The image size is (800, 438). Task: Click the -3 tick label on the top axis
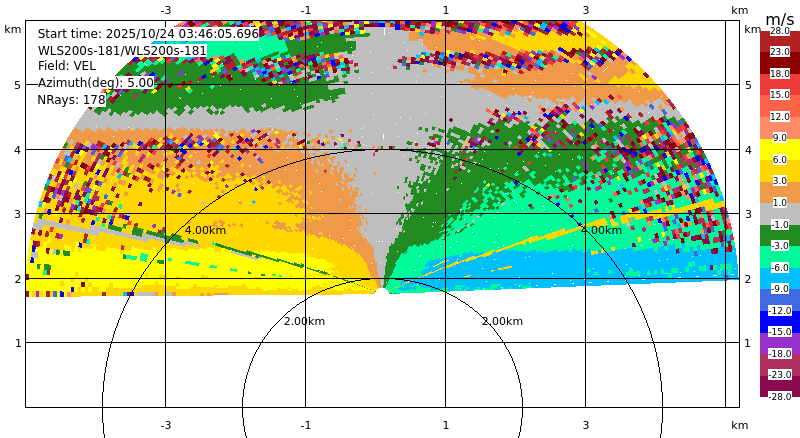pos(165,10)
